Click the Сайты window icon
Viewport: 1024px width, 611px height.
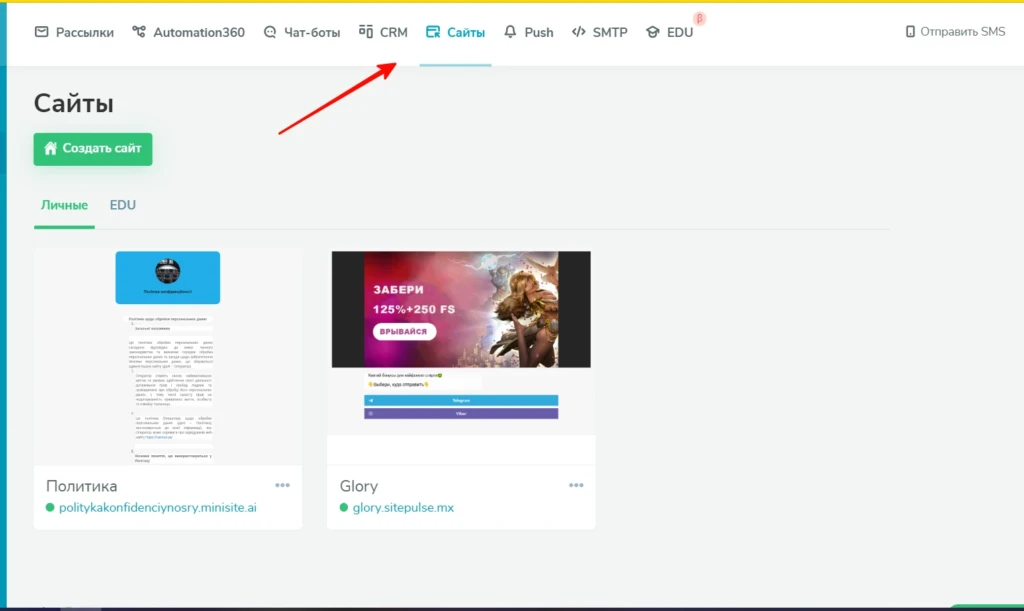[433, 32]
